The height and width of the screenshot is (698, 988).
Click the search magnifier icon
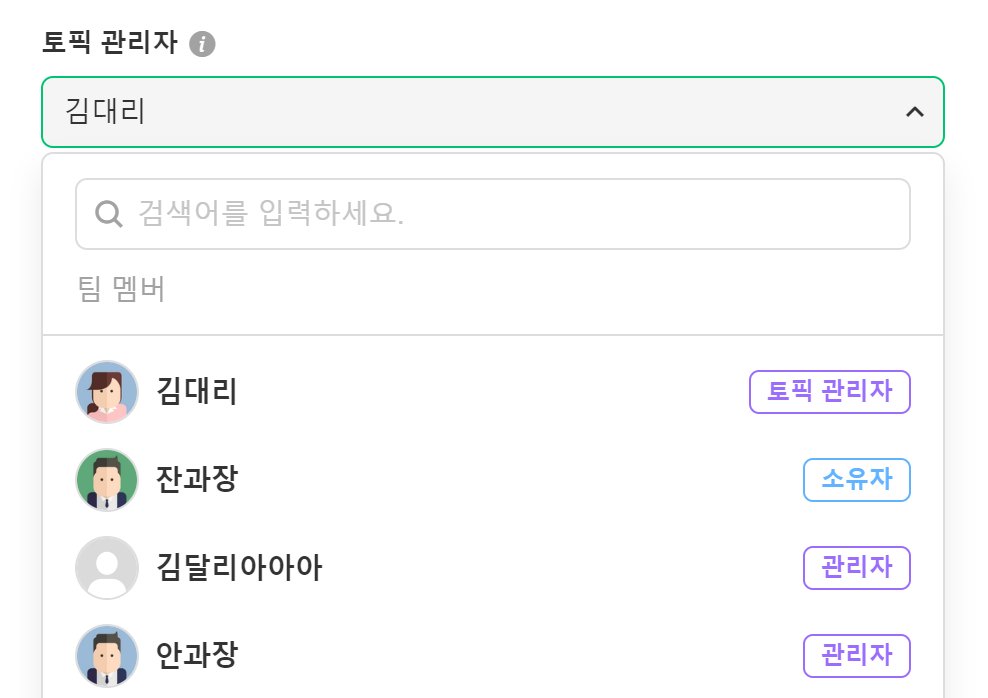pos(108,213)
